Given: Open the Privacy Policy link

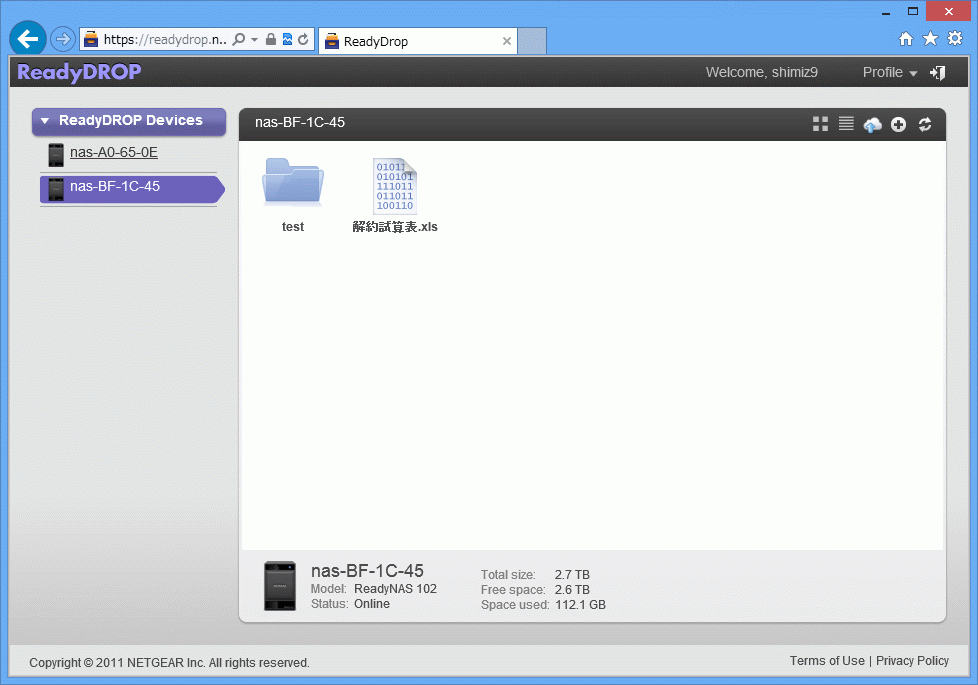Looking at the screenshot, I should point(912,661).
